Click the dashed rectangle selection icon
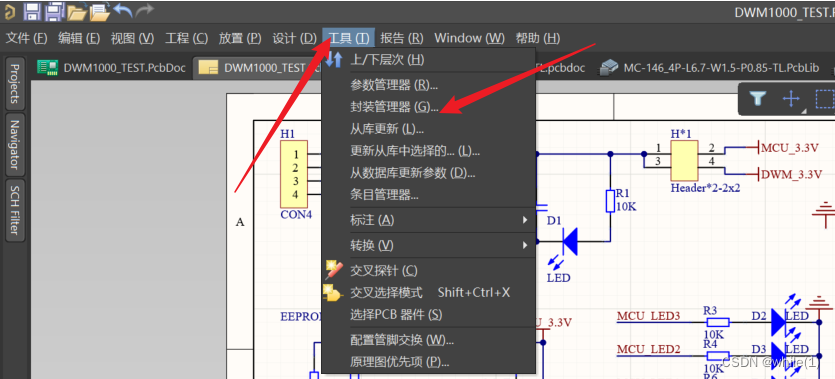This screenshot has width=835, height=379. coord(825,99)
